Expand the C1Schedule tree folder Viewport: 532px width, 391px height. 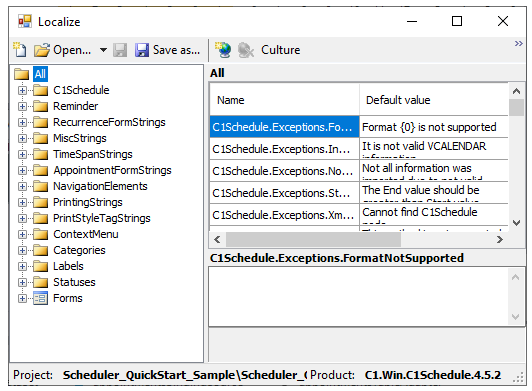22,90
